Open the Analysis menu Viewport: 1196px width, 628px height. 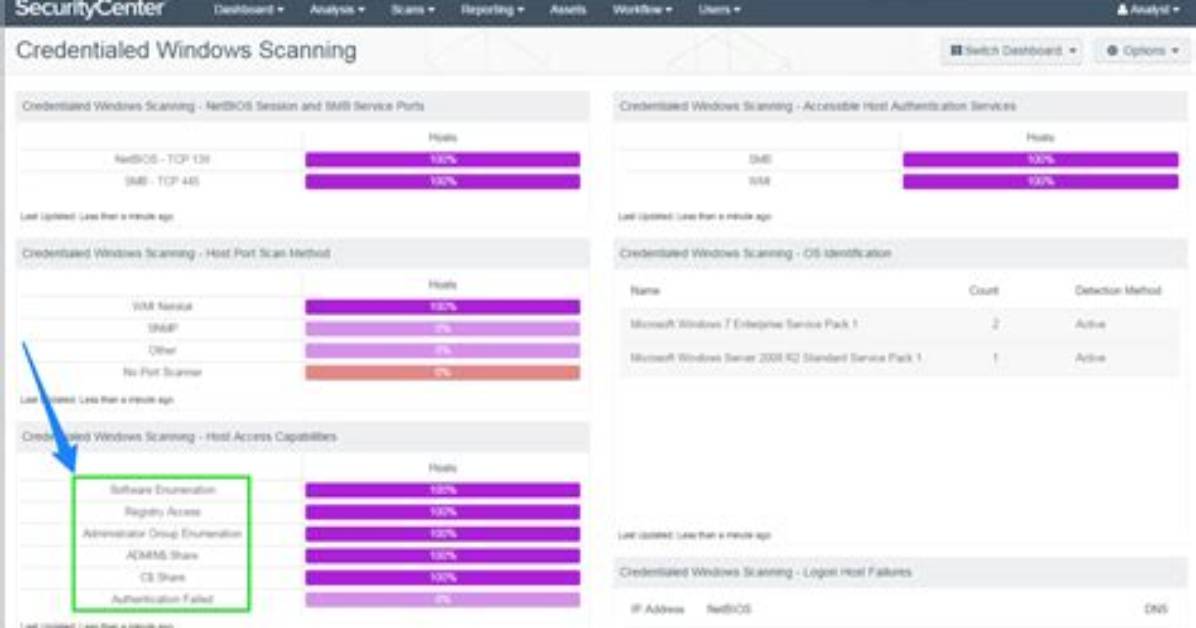[337, 10]
